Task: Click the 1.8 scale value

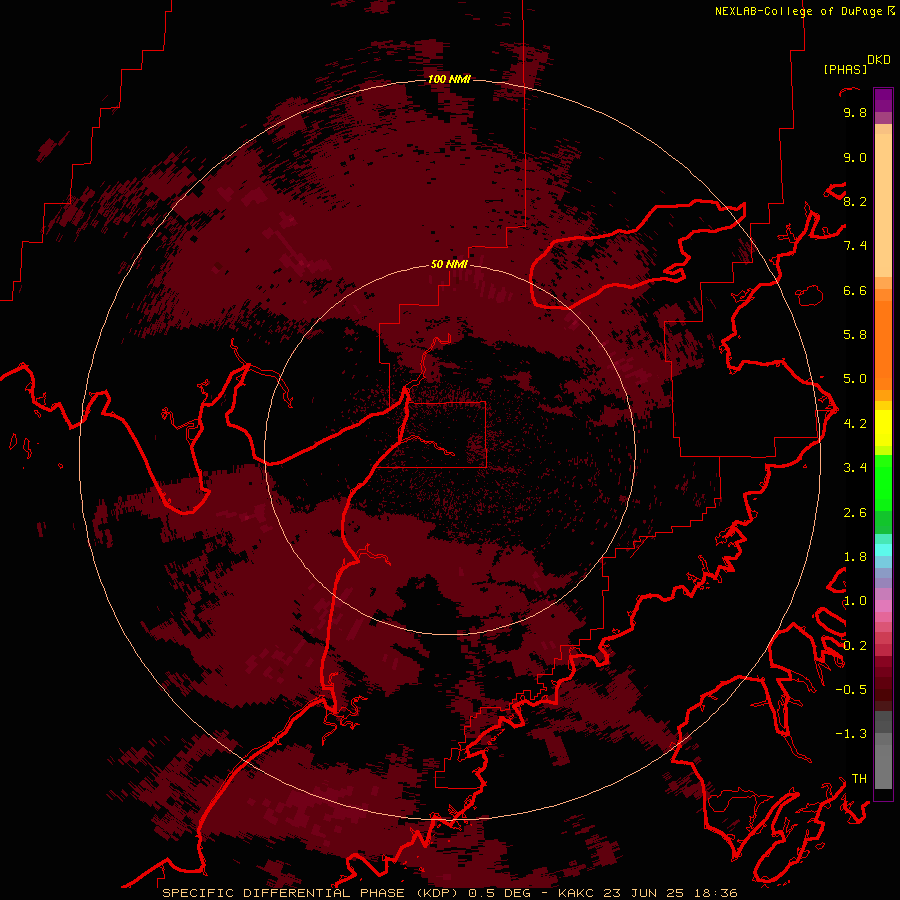Action: (x=855, y=557)
